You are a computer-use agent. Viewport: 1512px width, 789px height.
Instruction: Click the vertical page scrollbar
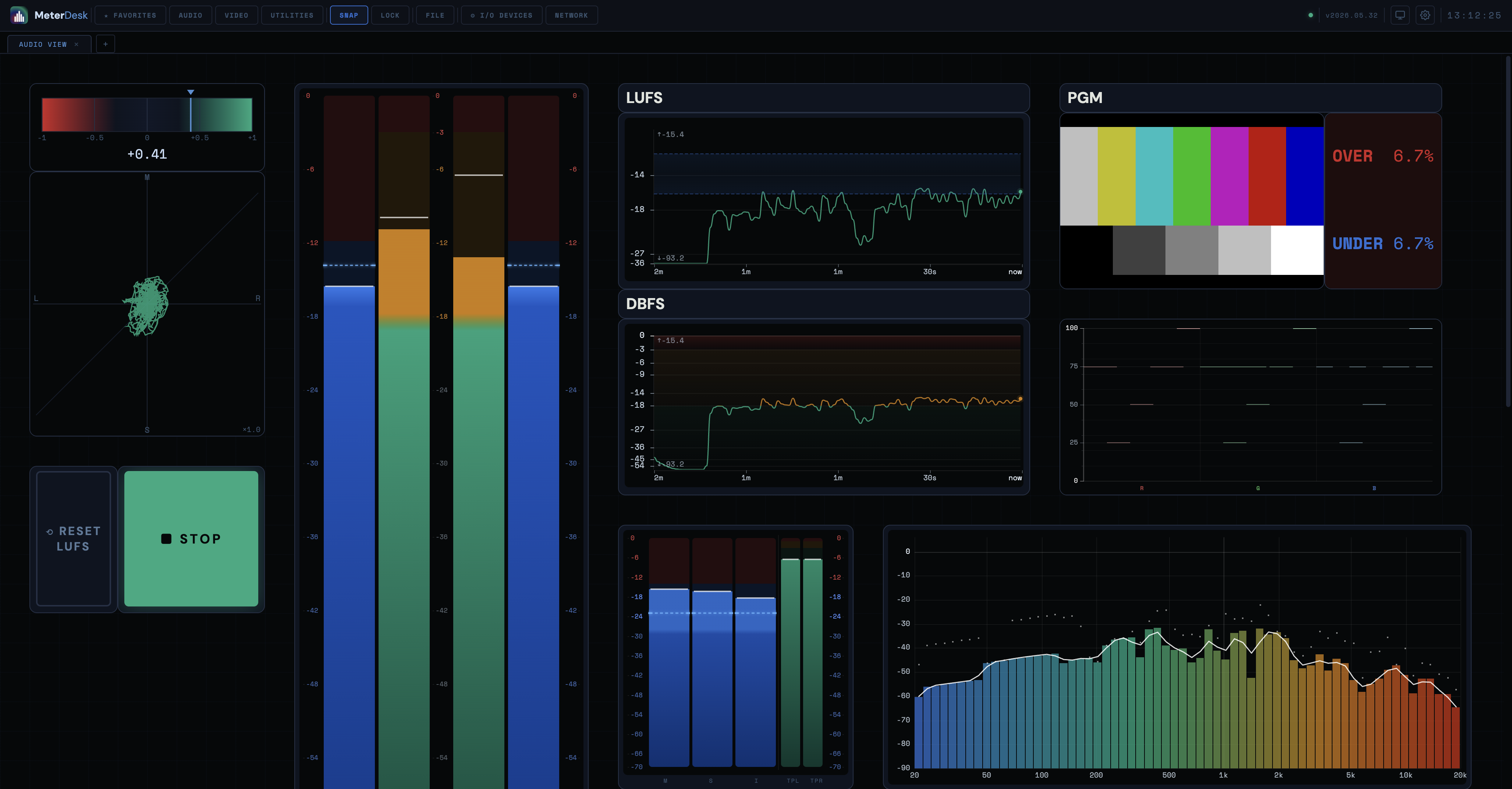pyautogui.click(x=1508, y=231)
